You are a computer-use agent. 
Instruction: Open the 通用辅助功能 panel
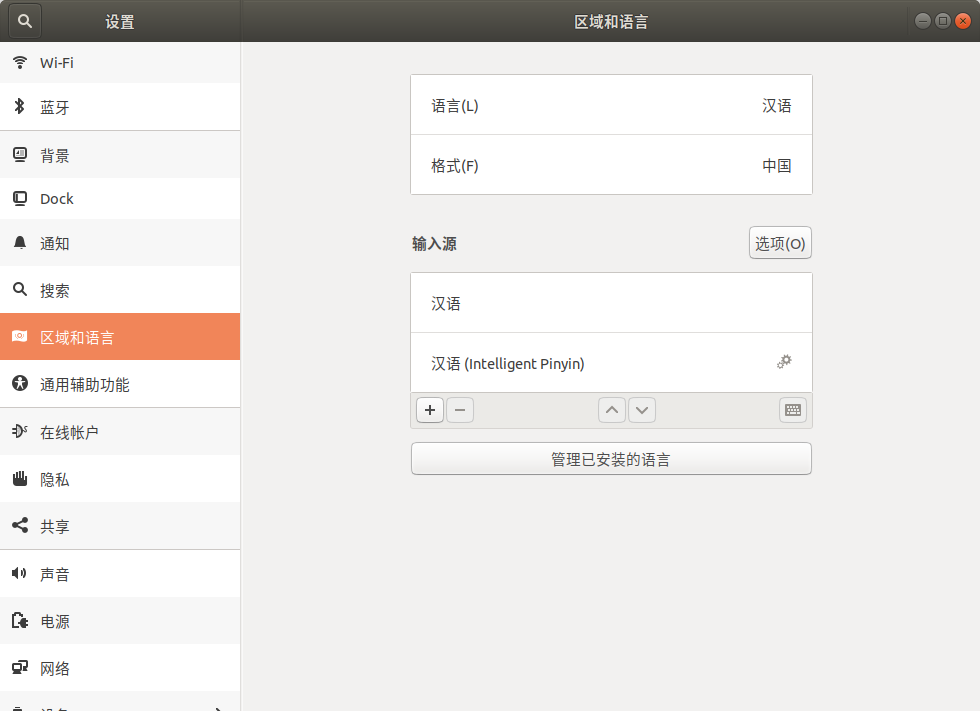[120, 384]
